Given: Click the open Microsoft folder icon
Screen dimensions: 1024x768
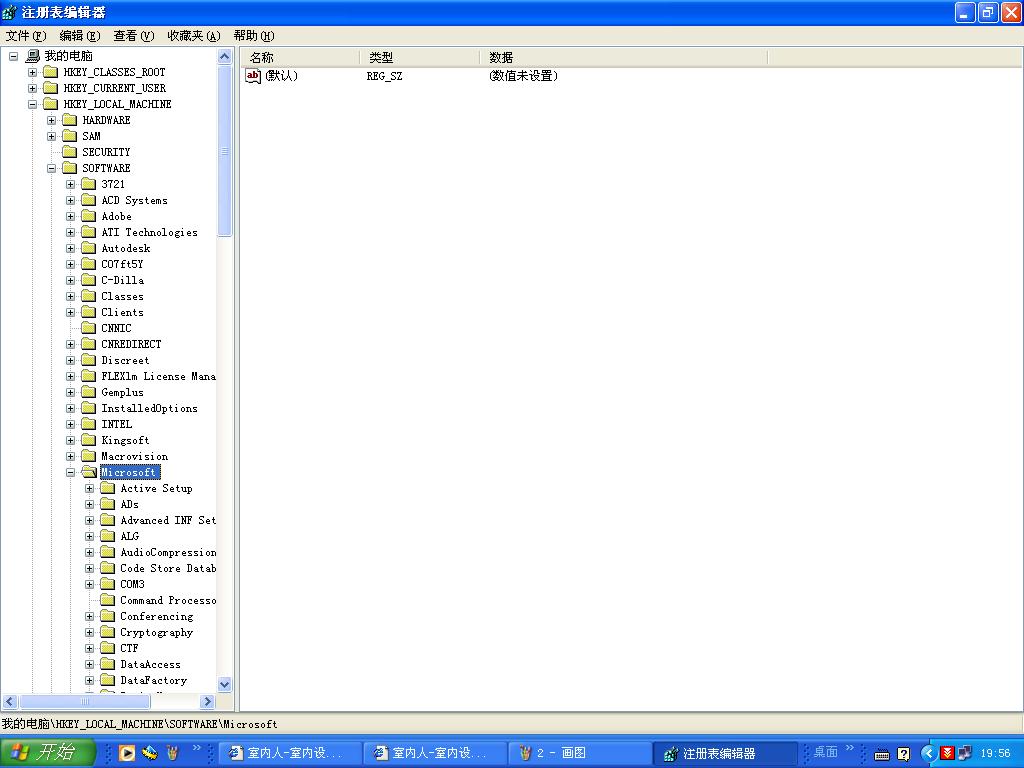Looking at the screenshot, I should (89, 472).
